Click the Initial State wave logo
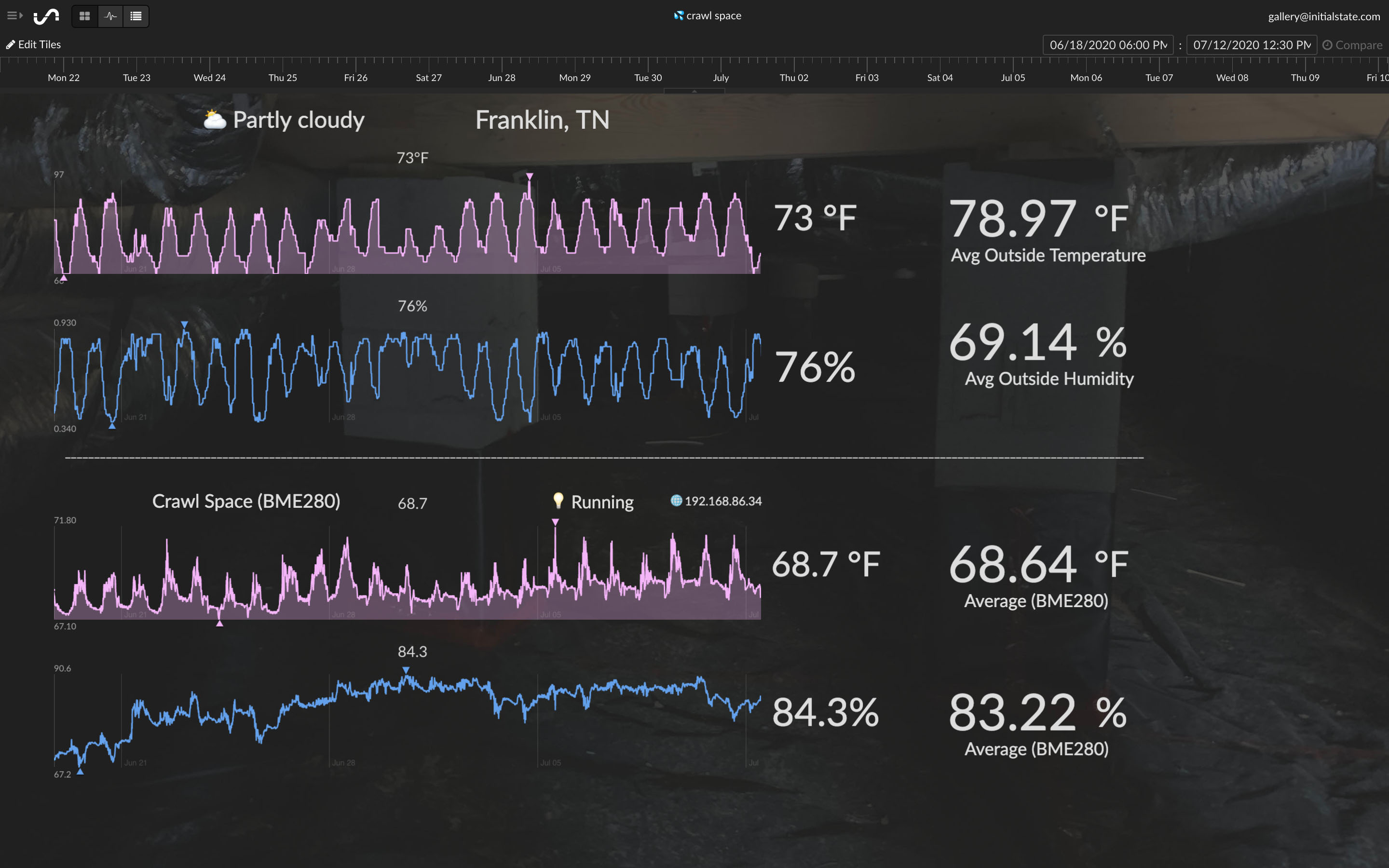The width and height of the screenshot is (1389, 868). 46,16
